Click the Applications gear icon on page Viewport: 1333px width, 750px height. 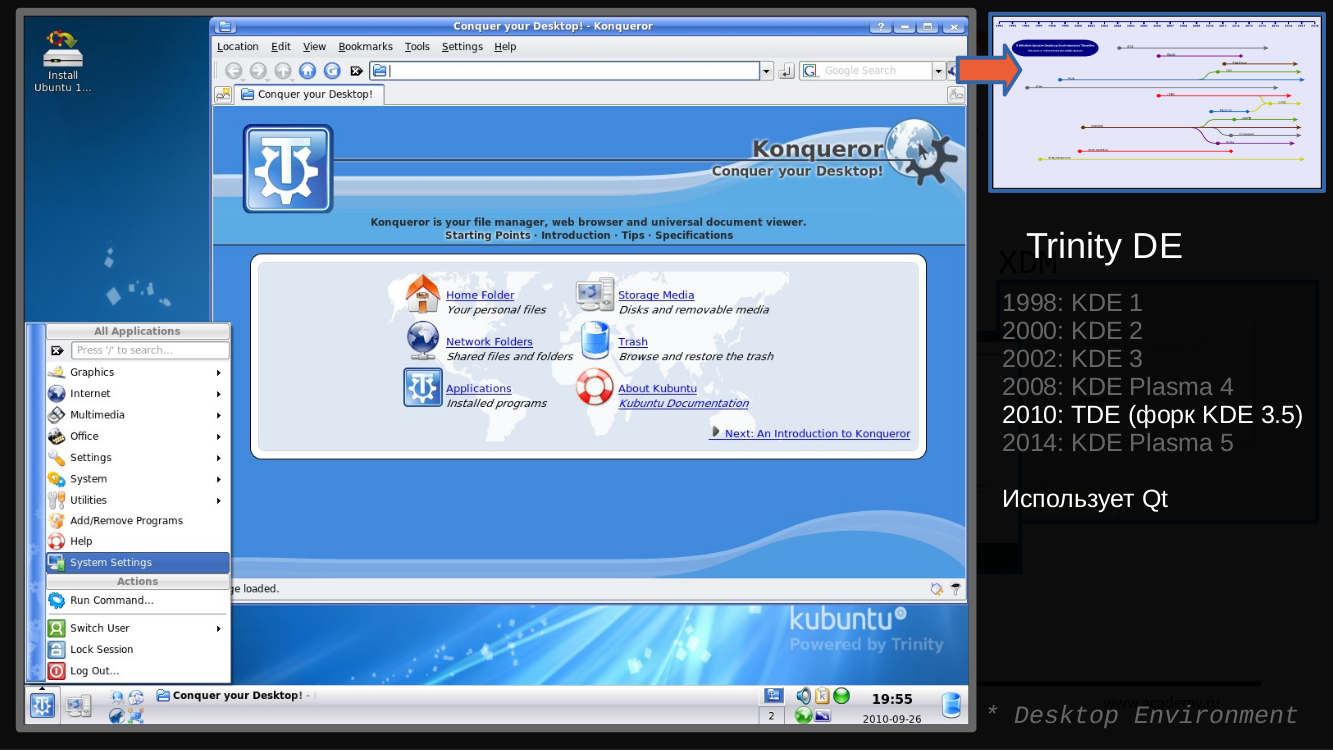(x=423, y=387)
